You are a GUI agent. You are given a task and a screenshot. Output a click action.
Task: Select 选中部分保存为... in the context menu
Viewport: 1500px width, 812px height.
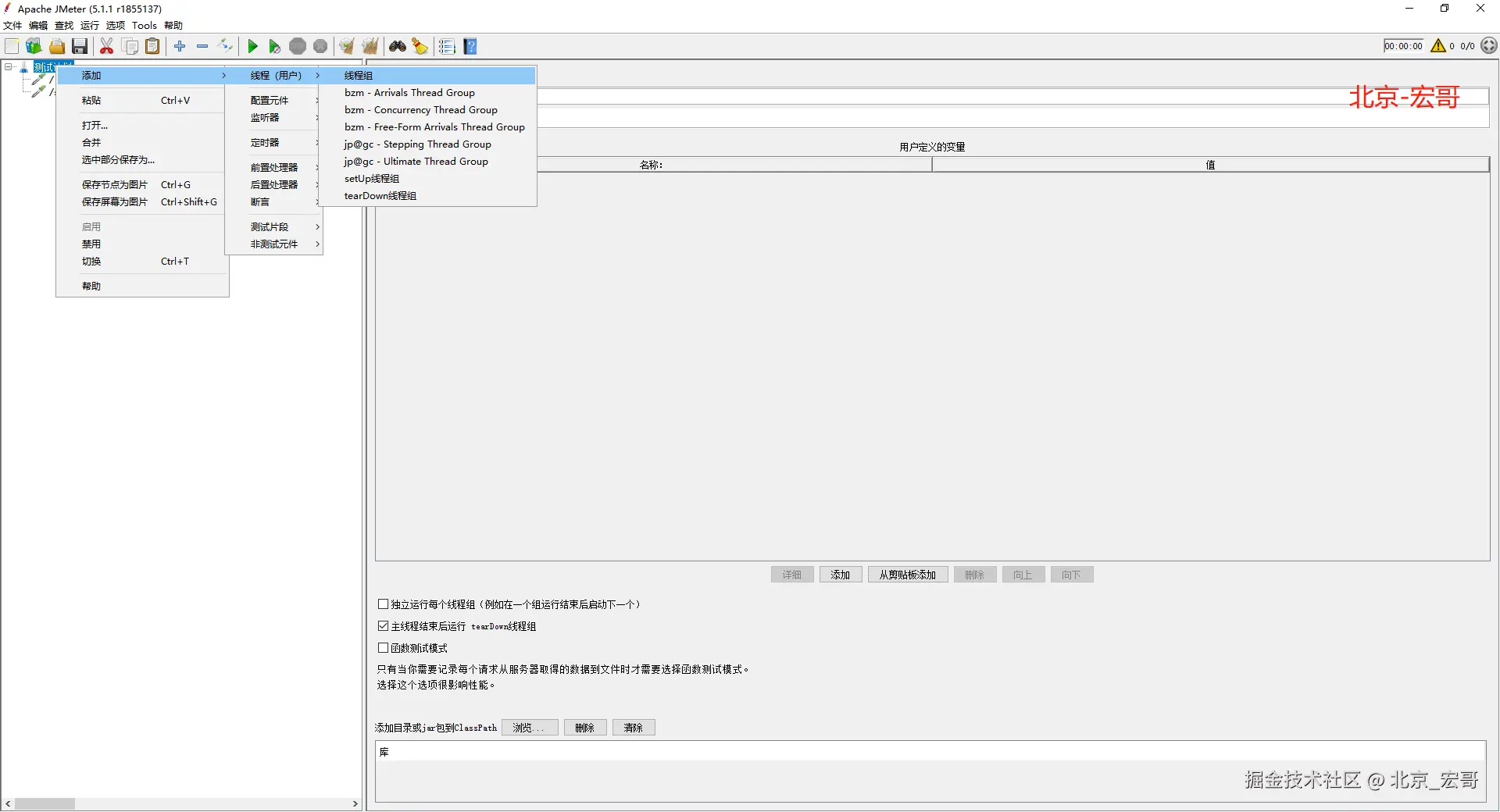point(142,160)
